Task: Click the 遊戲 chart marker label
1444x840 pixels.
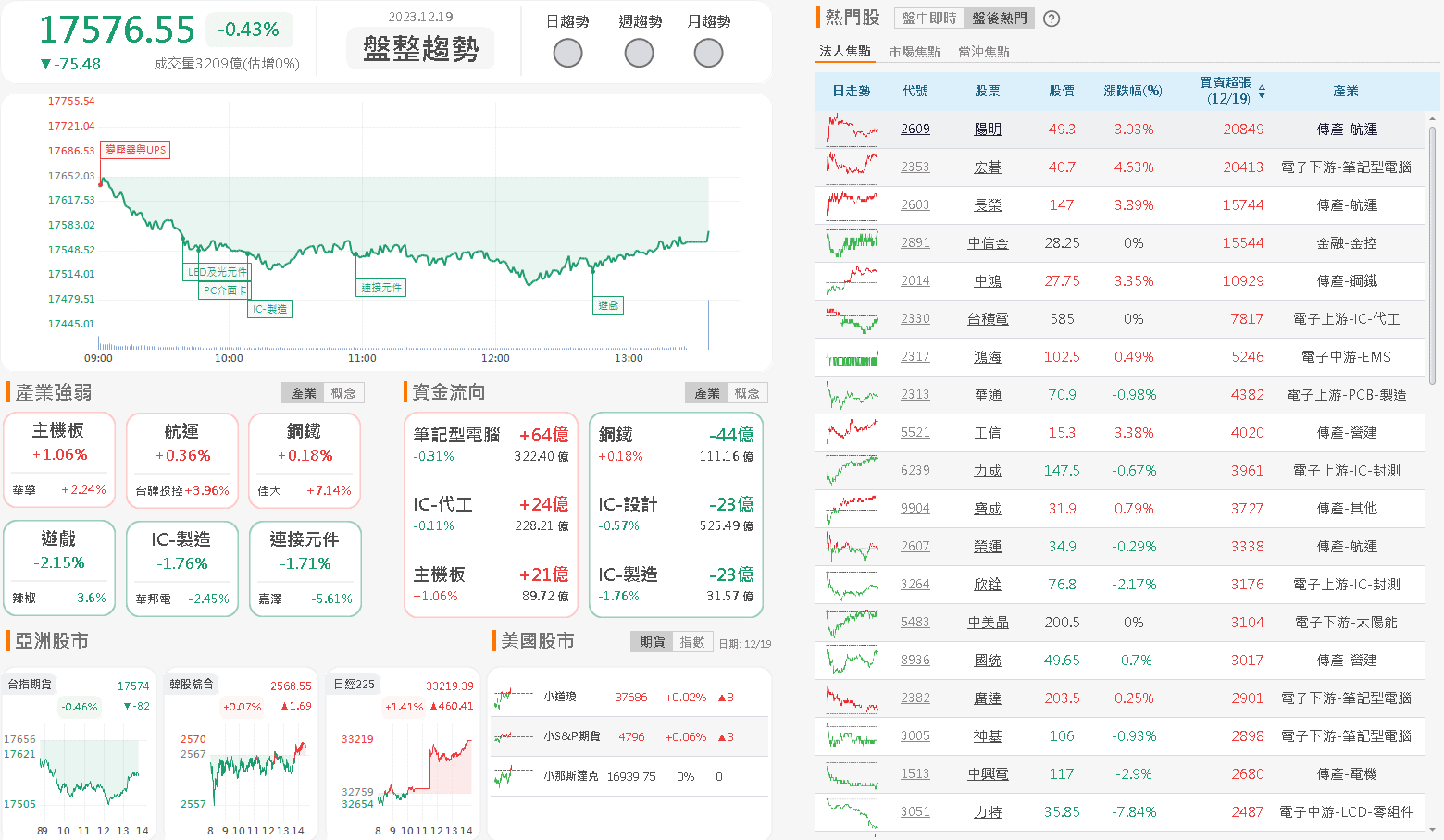Action: [x=608, y=305]
